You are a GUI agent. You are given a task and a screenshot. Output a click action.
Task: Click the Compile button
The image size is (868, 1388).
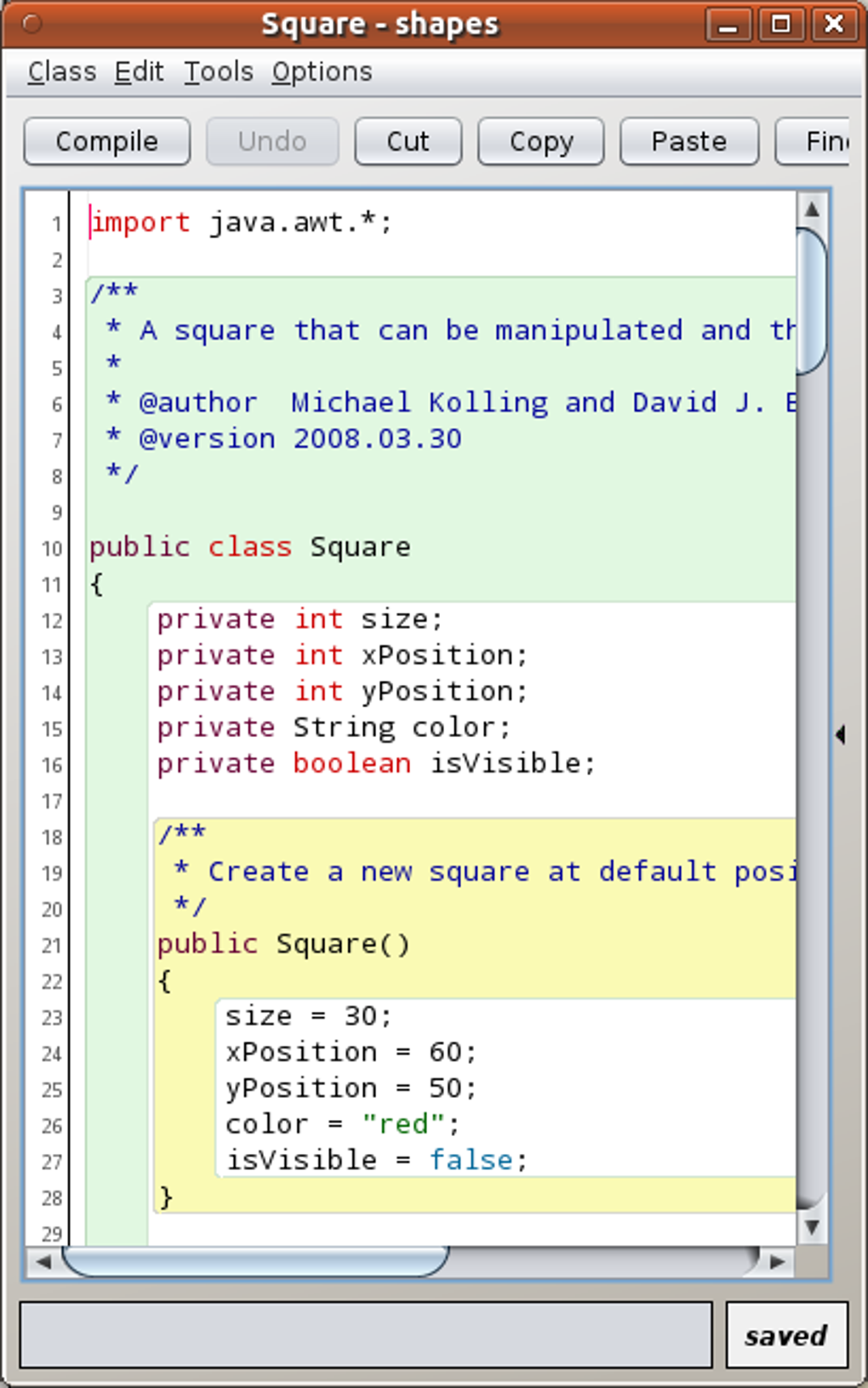click(x=106, y=141)
